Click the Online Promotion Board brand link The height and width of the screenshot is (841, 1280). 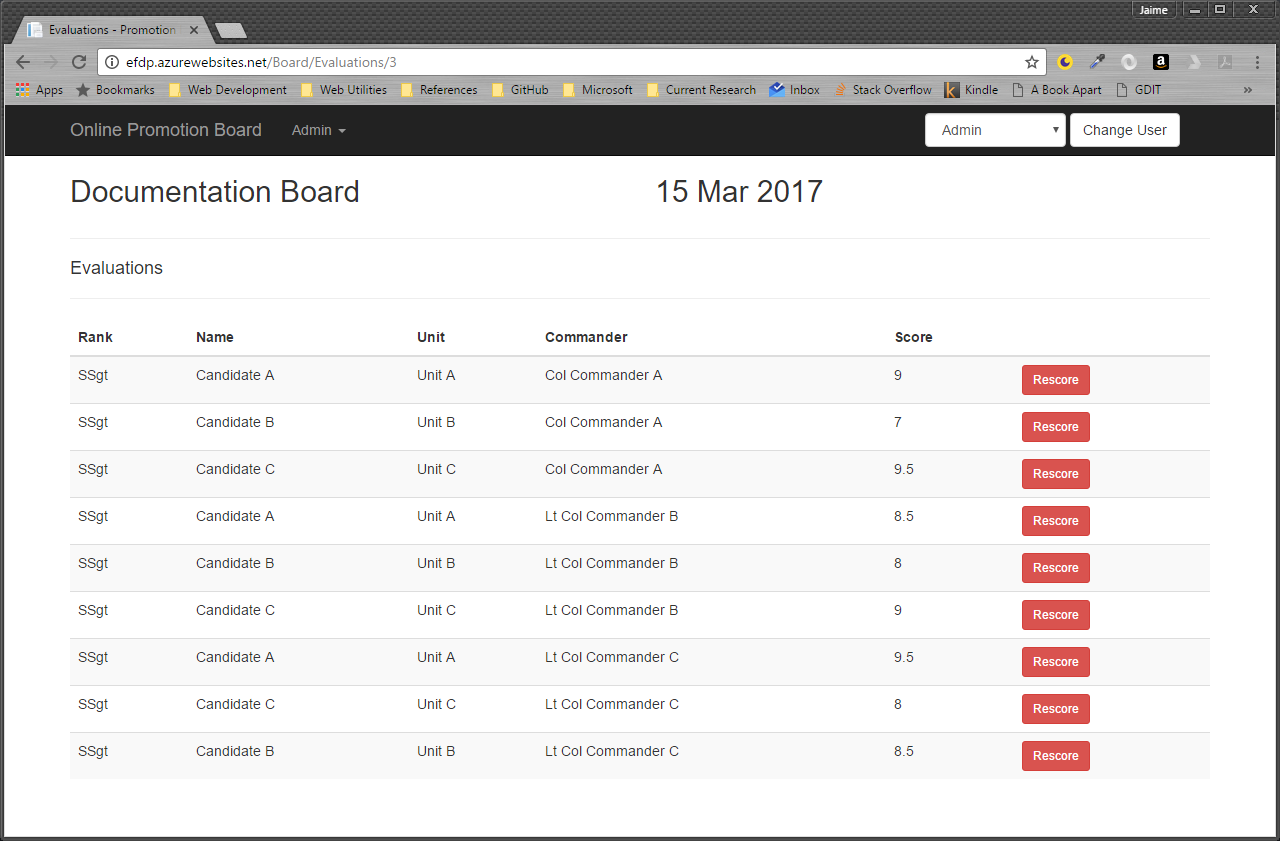tap(166, 130)
